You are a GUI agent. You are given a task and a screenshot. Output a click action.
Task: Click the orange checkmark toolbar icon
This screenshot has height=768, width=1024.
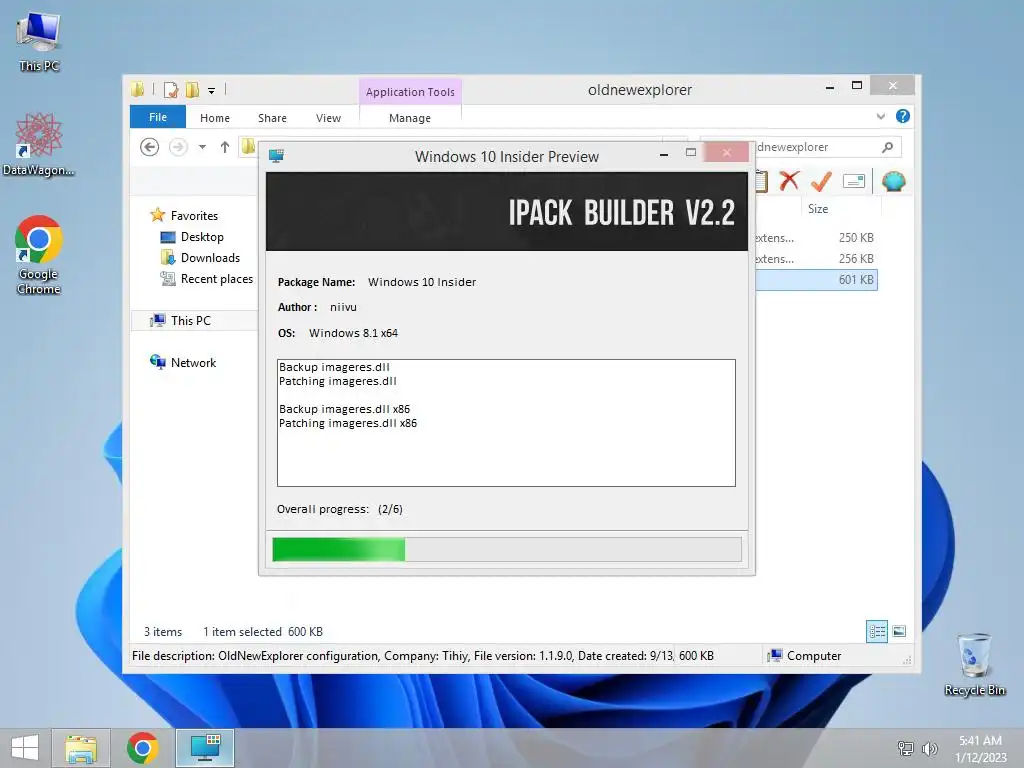click(x=821, y=181)
